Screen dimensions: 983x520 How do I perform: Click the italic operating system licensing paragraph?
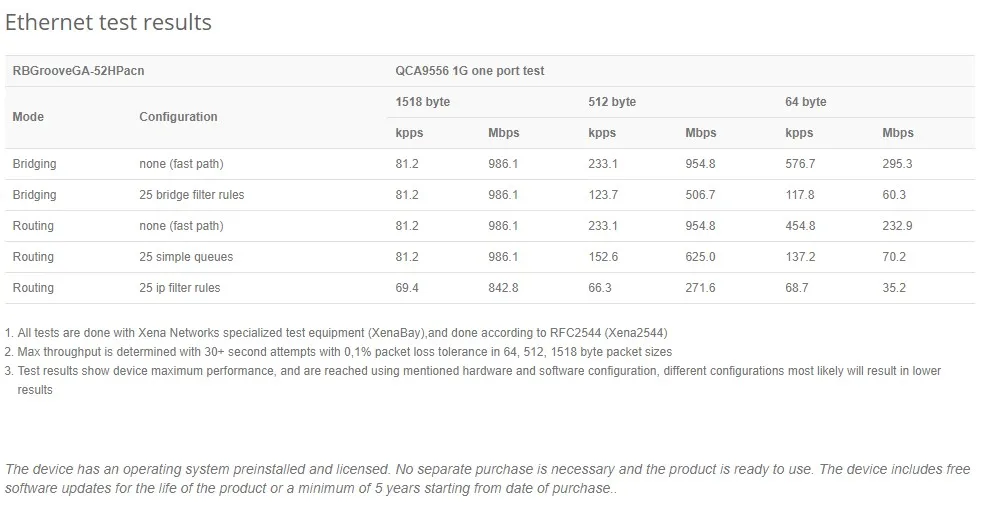[487, 479]
